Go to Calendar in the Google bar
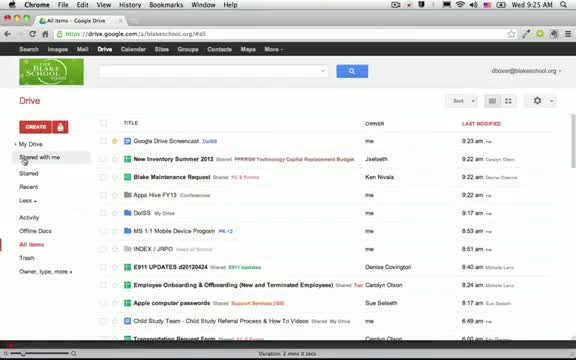 [133, 49]
